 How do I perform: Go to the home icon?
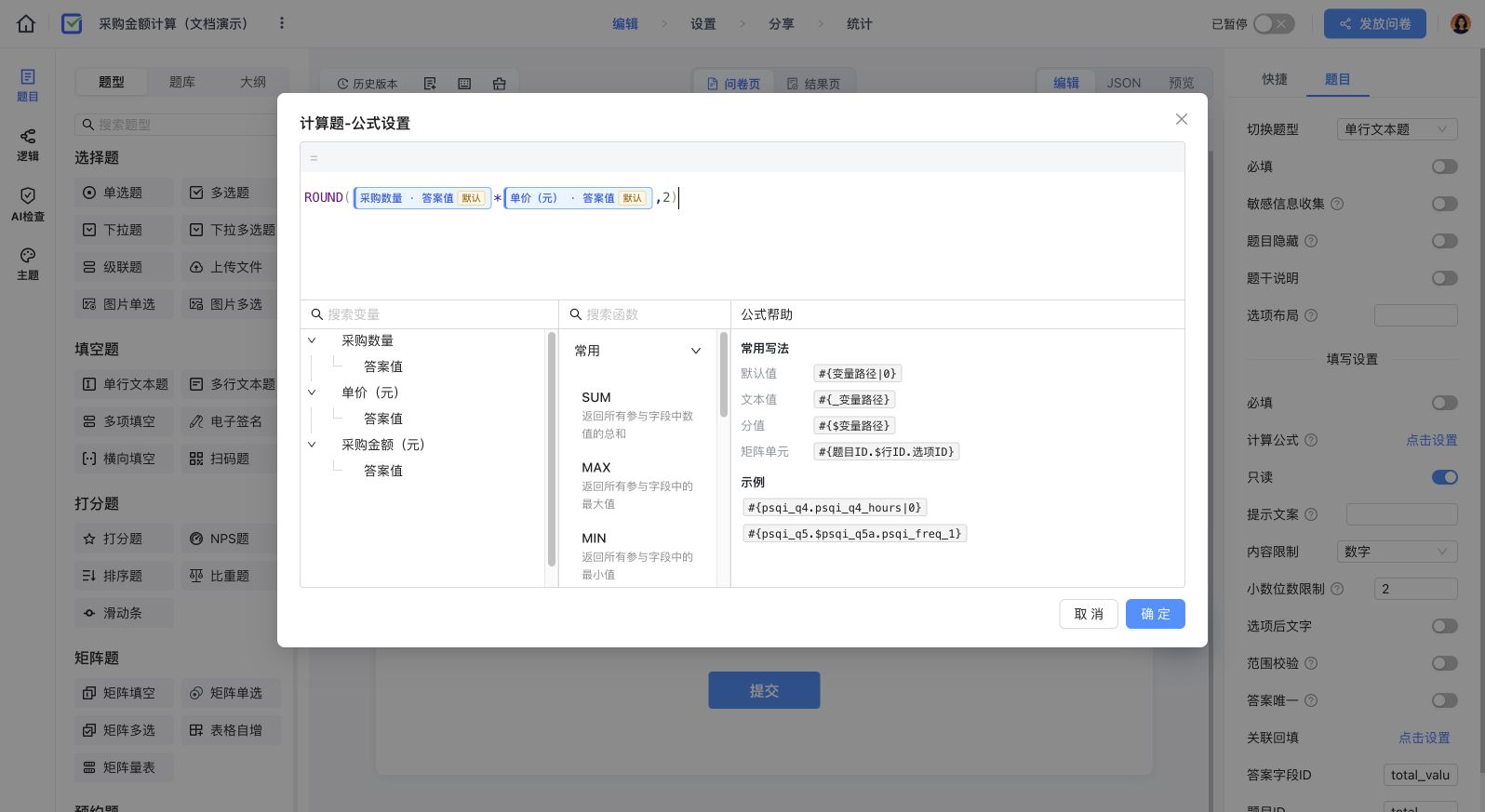coord(26,24)
